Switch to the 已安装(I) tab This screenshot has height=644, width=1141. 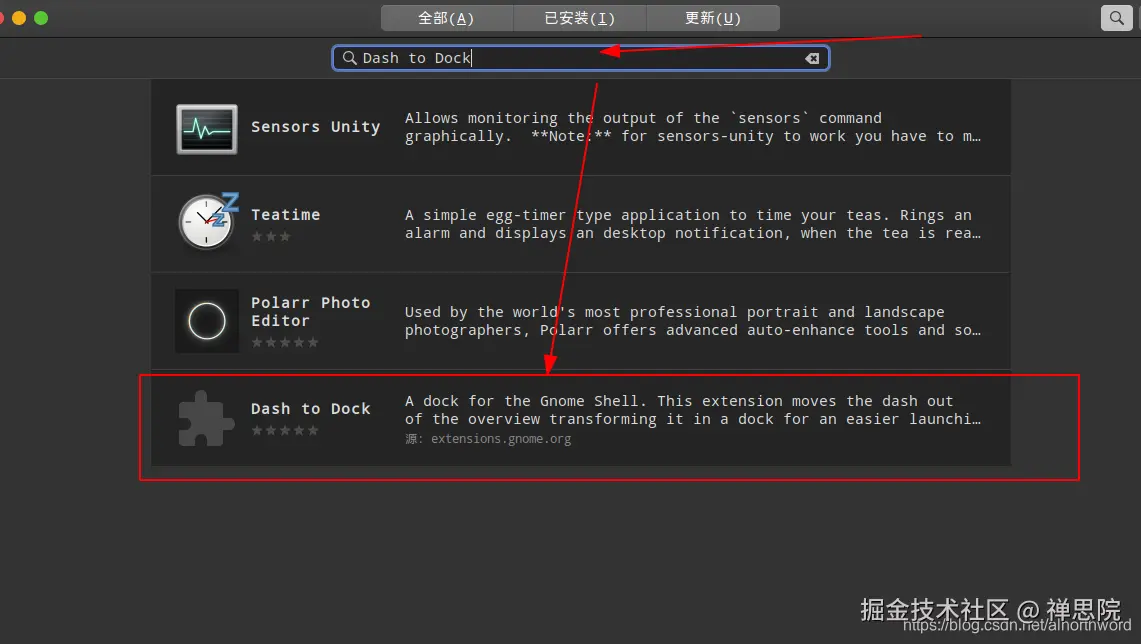(x=579, y=18)
